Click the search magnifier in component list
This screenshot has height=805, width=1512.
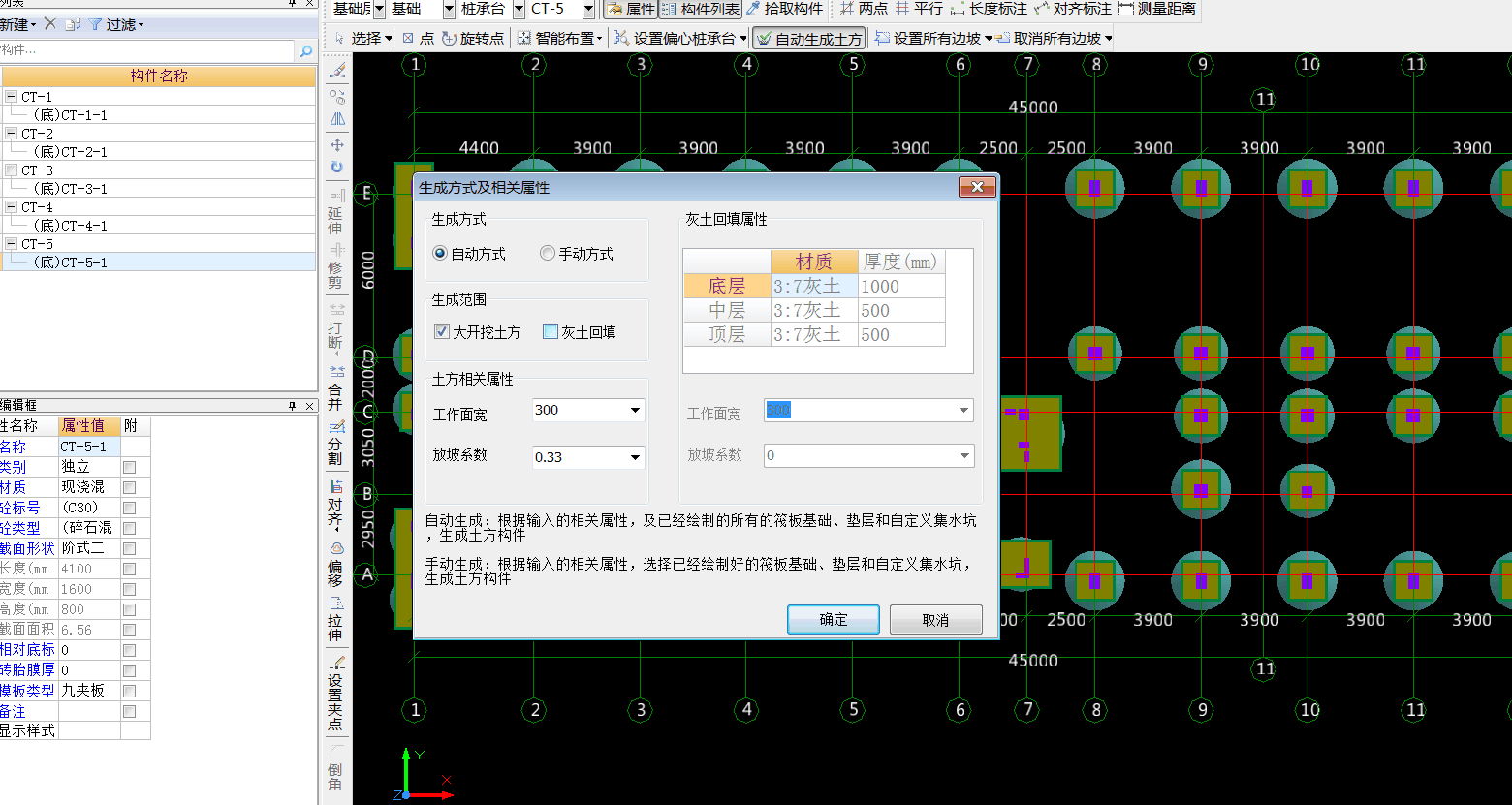click(306, 50)
